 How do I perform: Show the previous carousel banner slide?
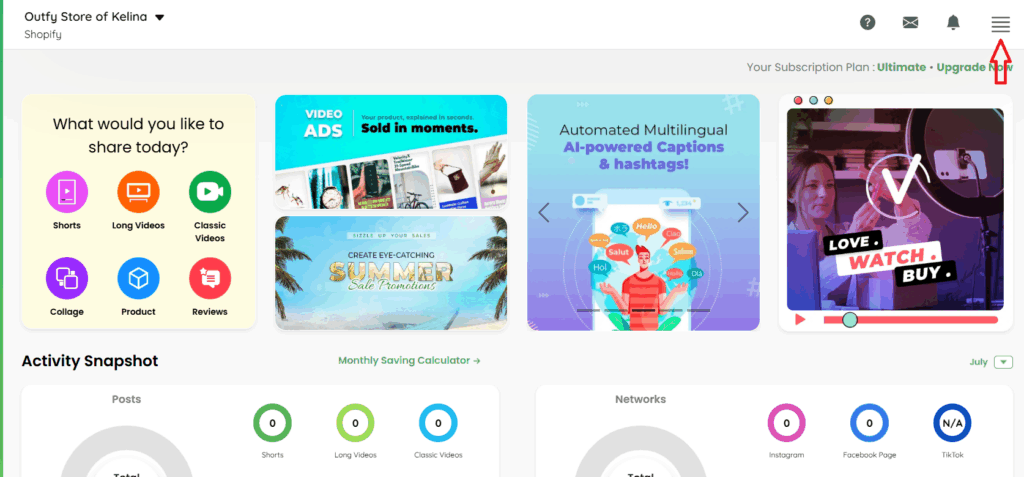pyautogui.click(x=543, y=212)
